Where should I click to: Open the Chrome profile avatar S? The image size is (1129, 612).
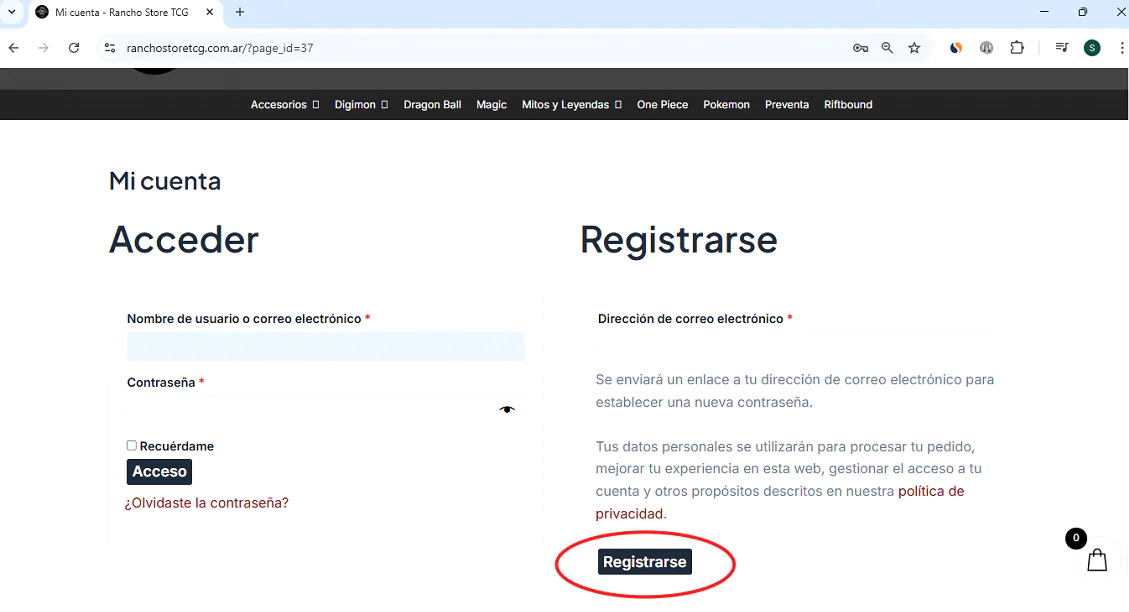point(1092,48)
